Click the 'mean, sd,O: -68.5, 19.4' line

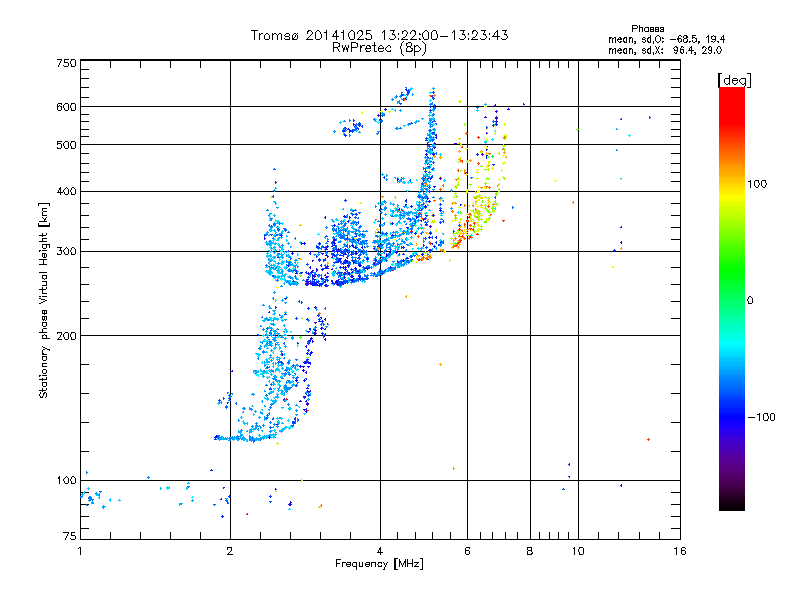click(666, 39)
